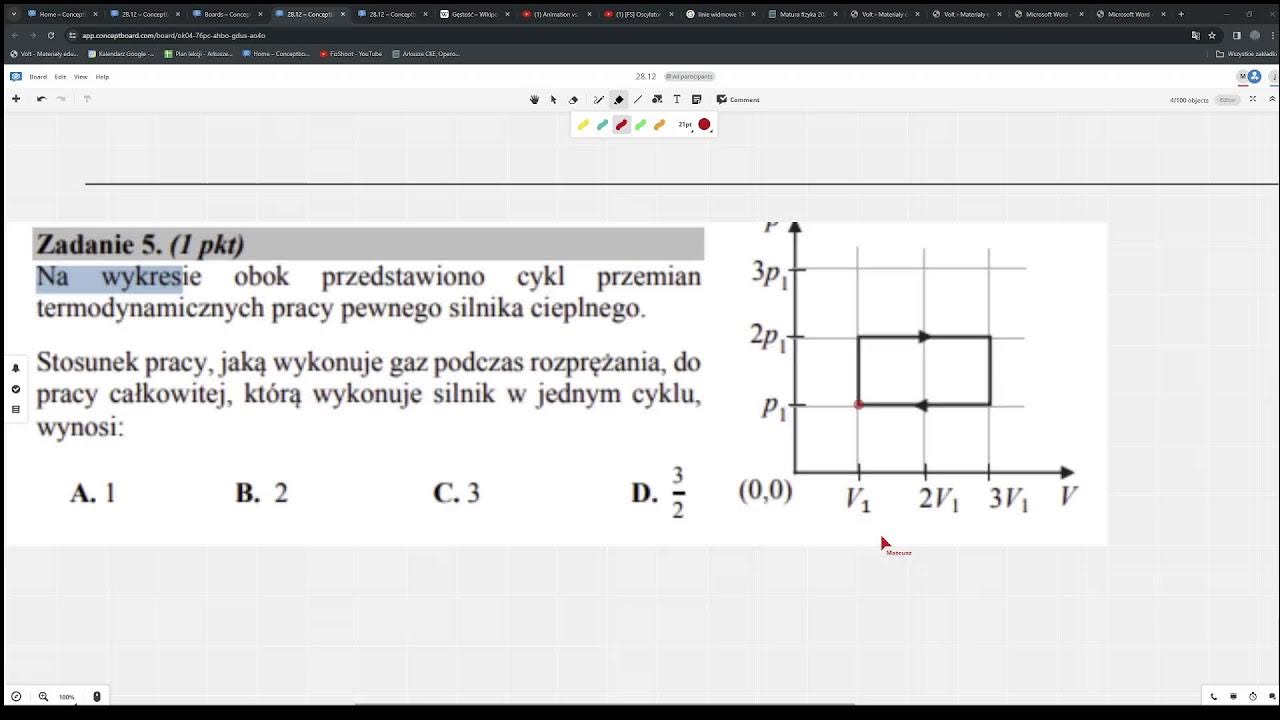
Task: Click the physics task image on board
Action: 556,384
